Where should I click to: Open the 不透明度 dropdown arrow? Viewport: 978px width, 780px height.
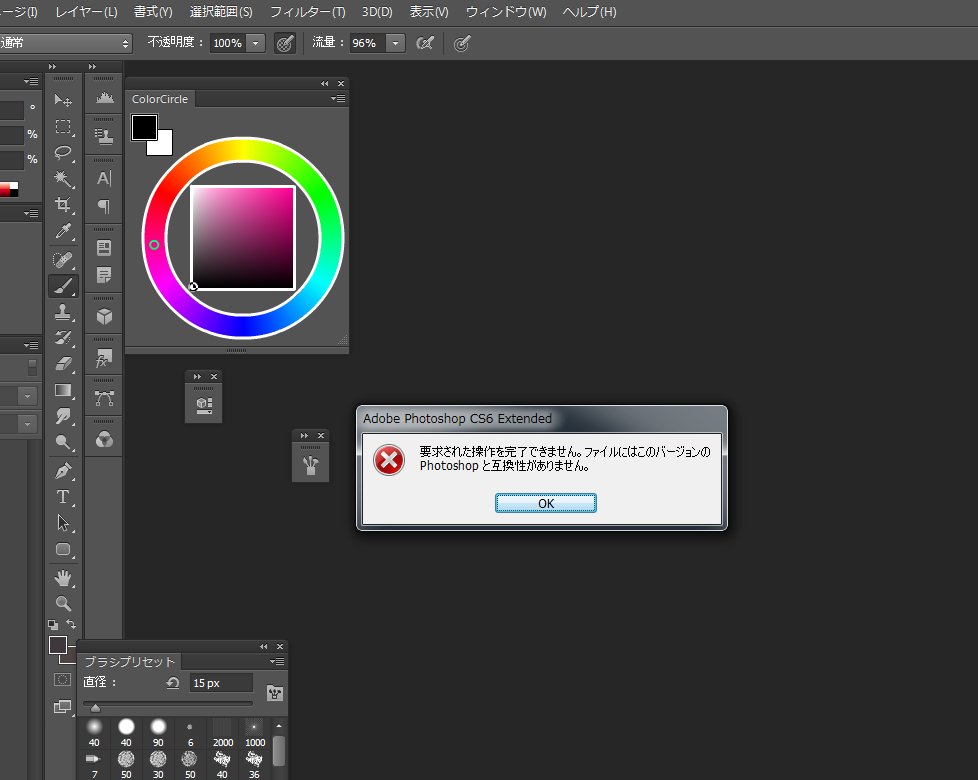[257, 43]
